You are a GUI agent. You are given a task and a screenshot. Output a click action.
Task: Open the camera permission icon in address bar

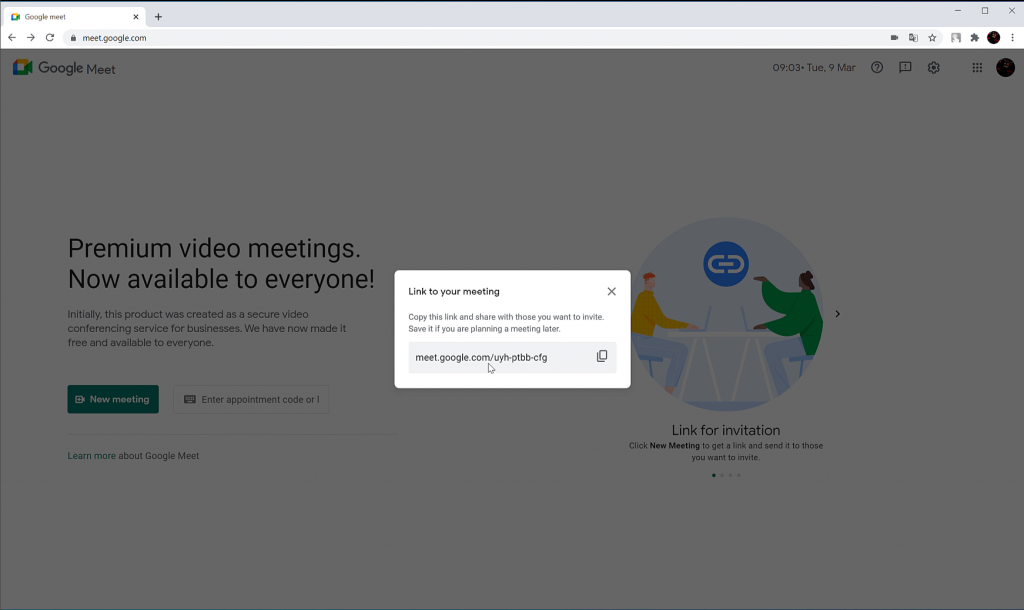point(894,38)
